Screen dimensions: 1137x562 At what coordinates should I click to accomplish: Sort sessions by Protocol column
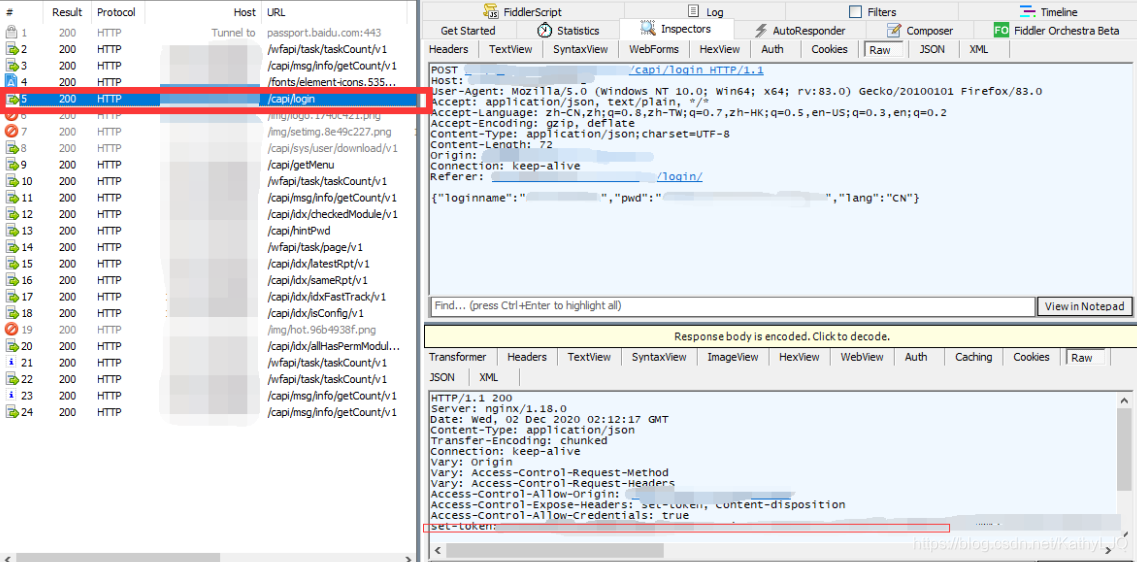coord(116,12)
